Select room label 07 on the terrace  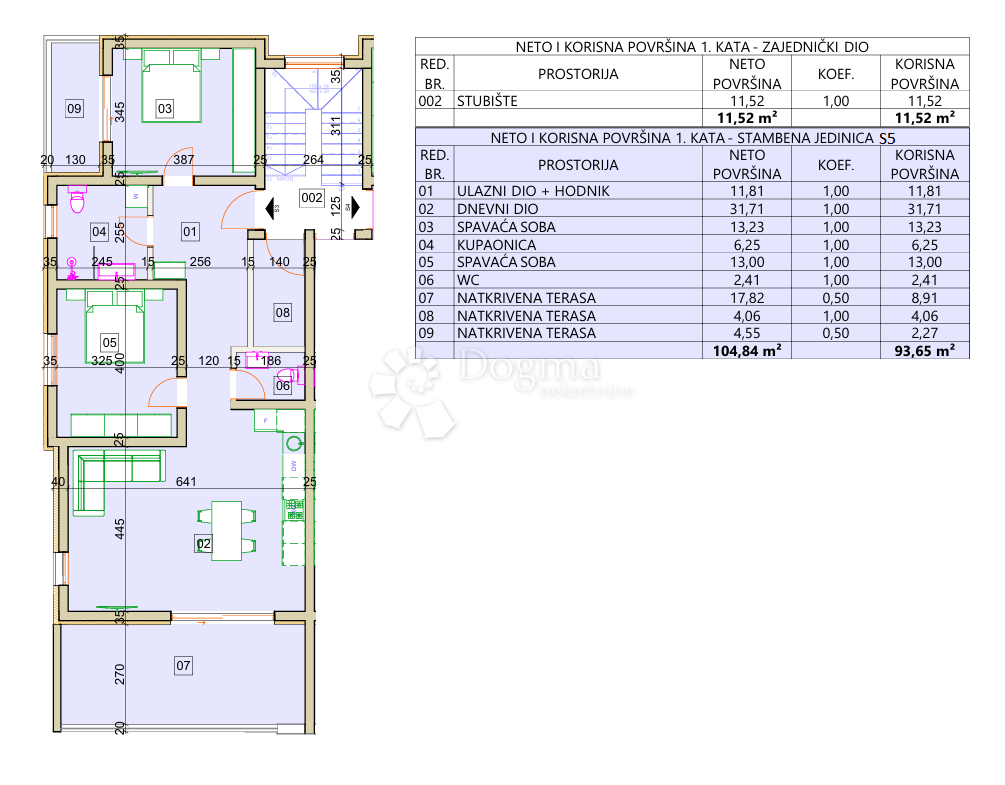(x=183, y=664)
